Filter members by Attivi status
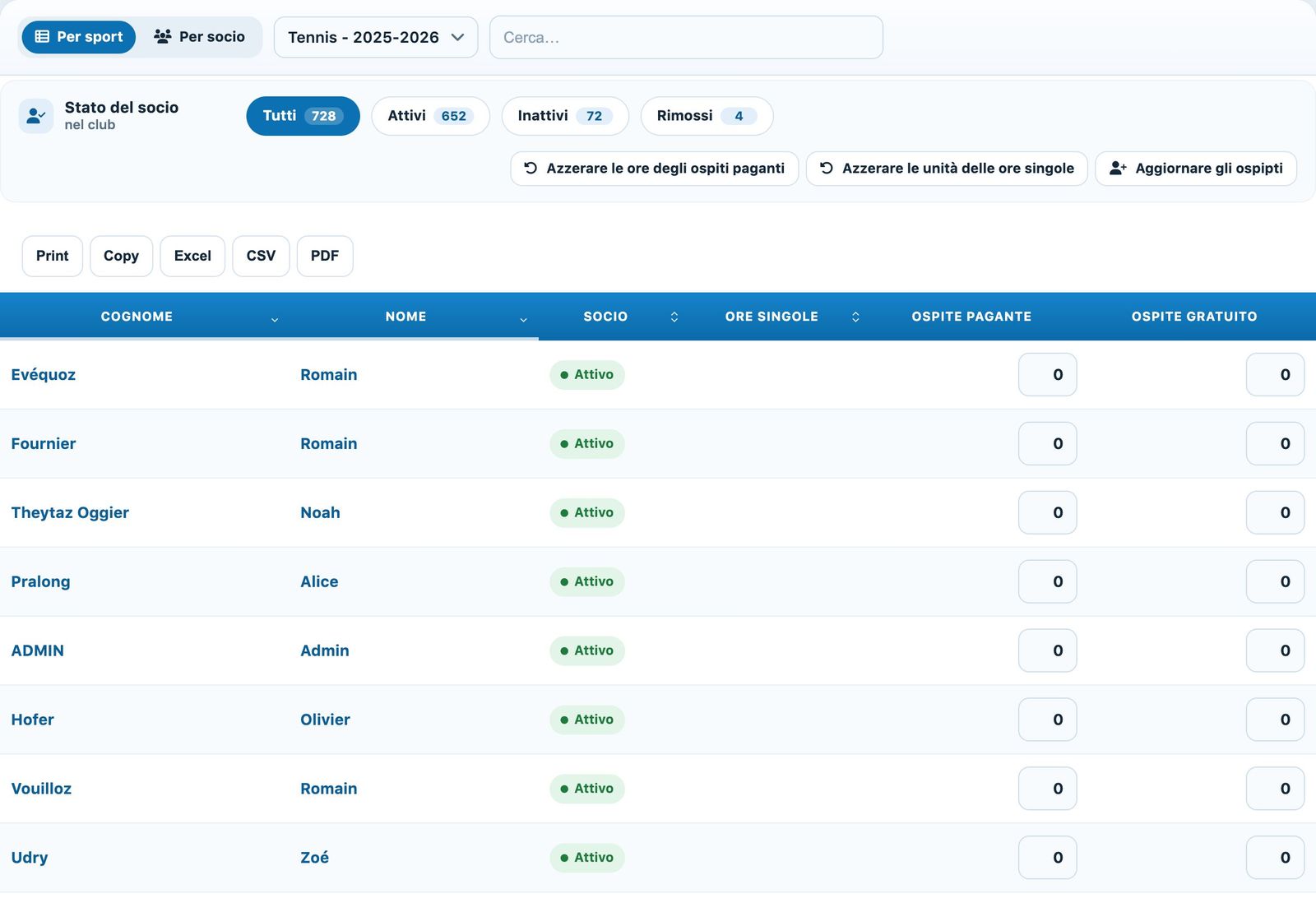Image resolution: width=1316 pixels, height=898 pixels. point(430,116)
